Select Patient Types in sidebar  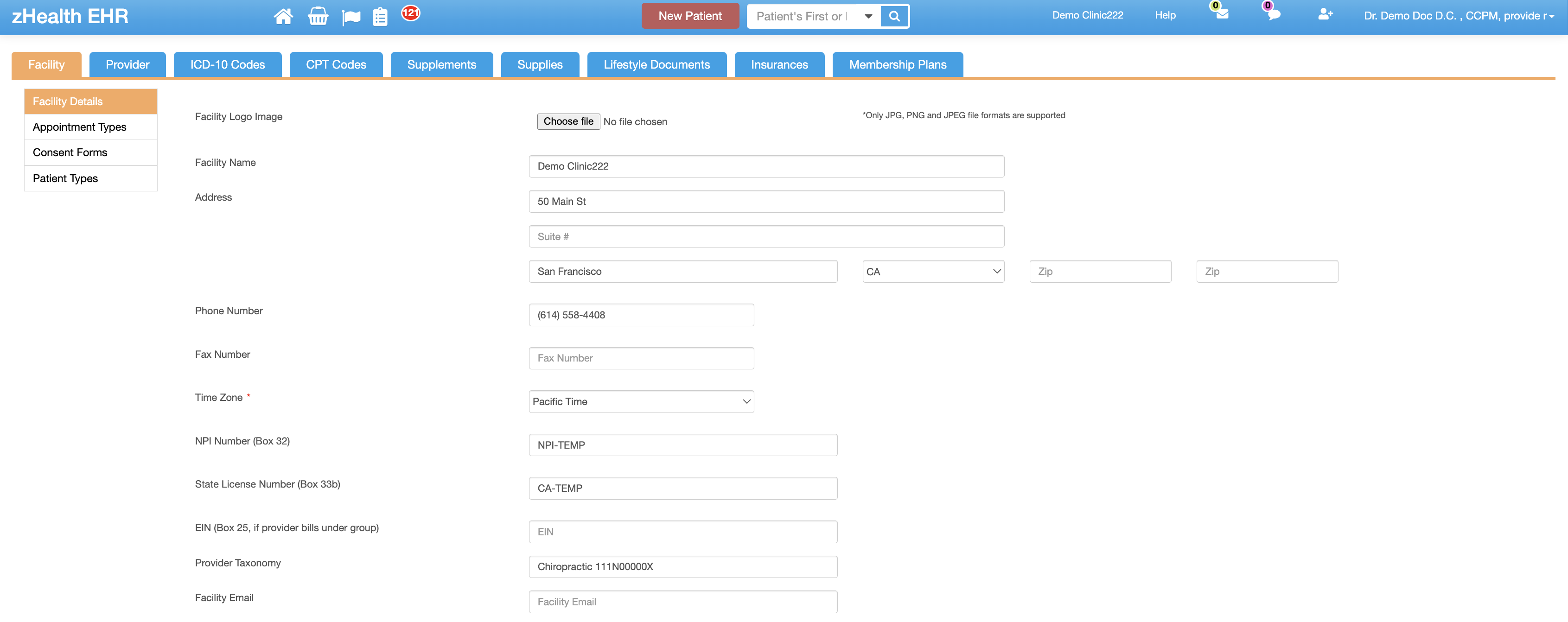click(91, 178)
